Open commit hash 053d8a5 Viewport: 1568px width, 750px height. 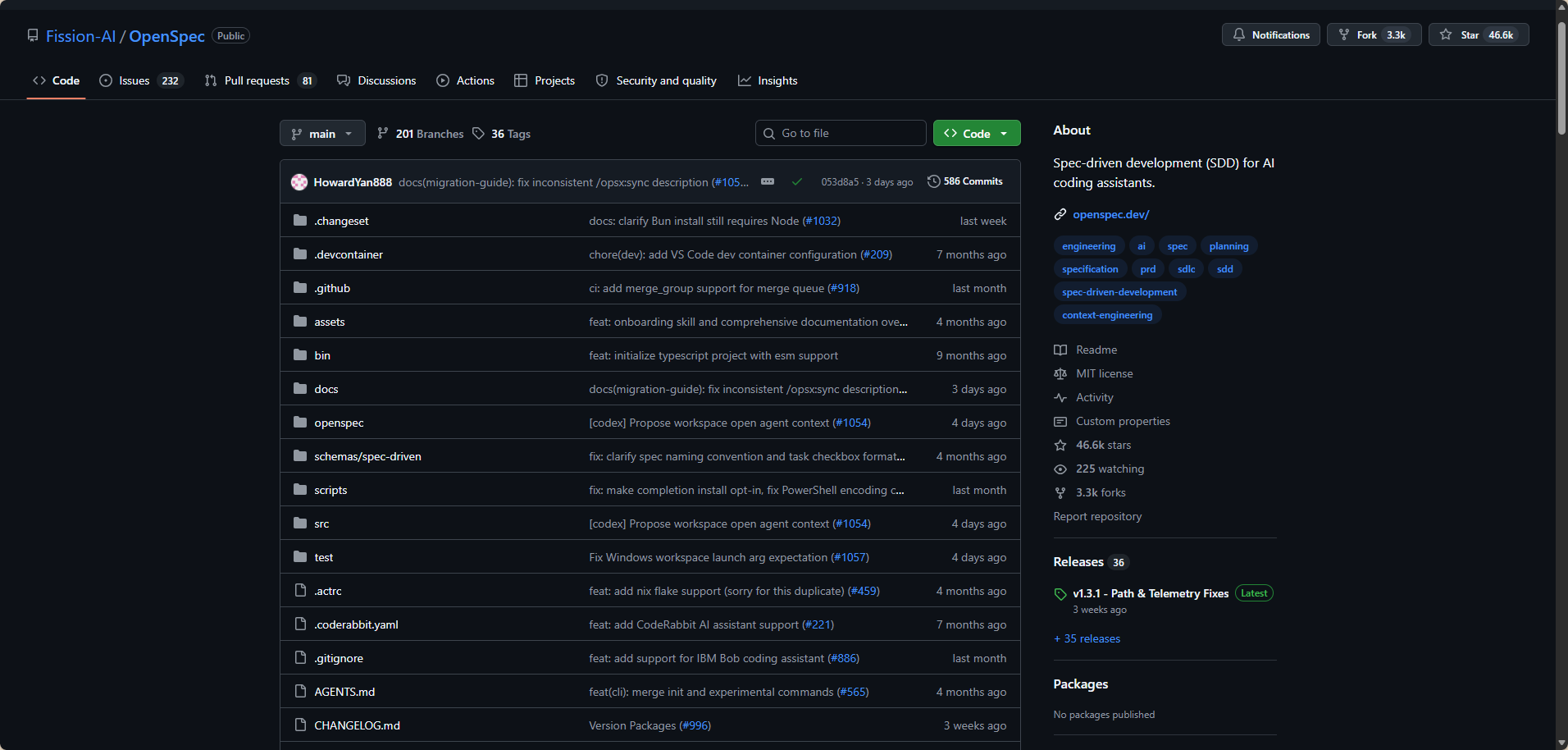[x=840, y=182]
